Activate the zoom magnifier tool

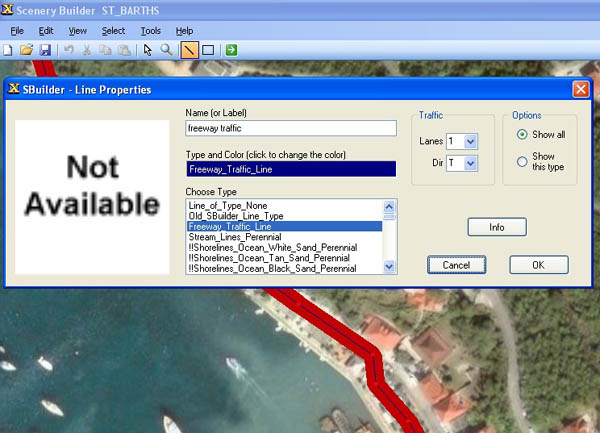pos(166,50)
